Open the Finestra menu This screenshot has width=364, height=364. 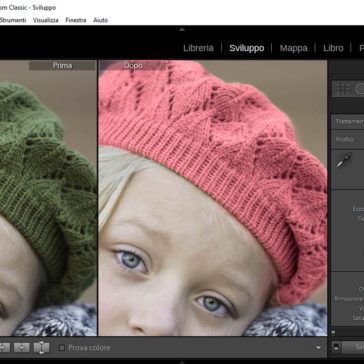[76, 20]
